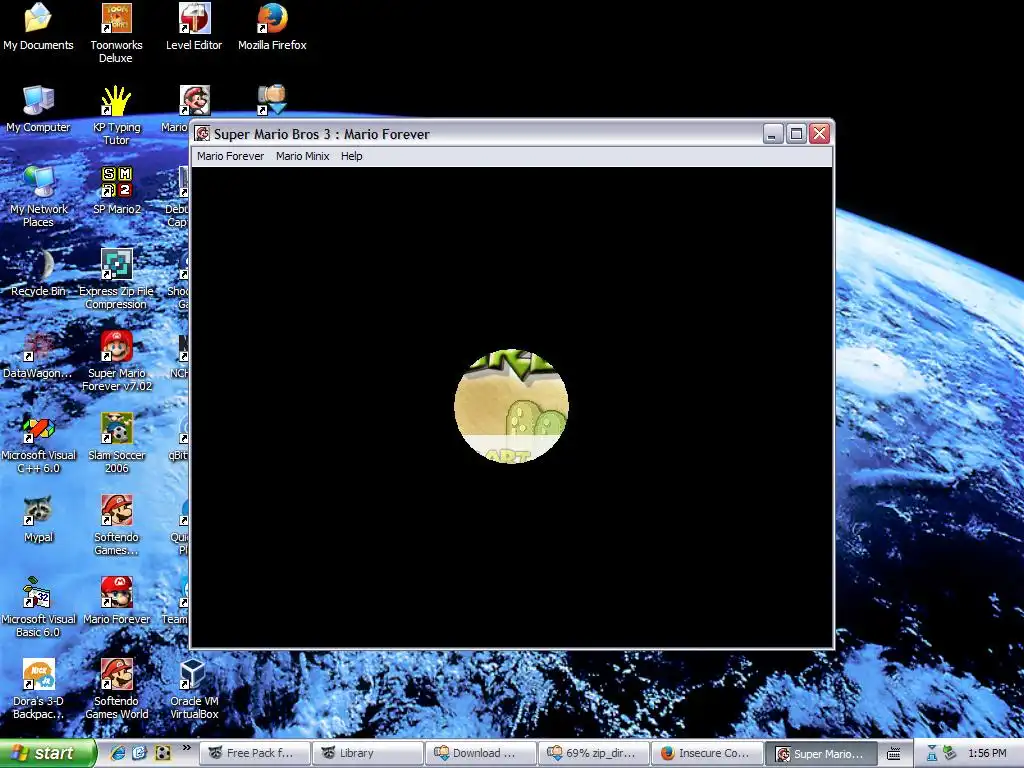Expand the Quick Launch overflow chevron
The image size is (1024, 768).
[187, 748]
